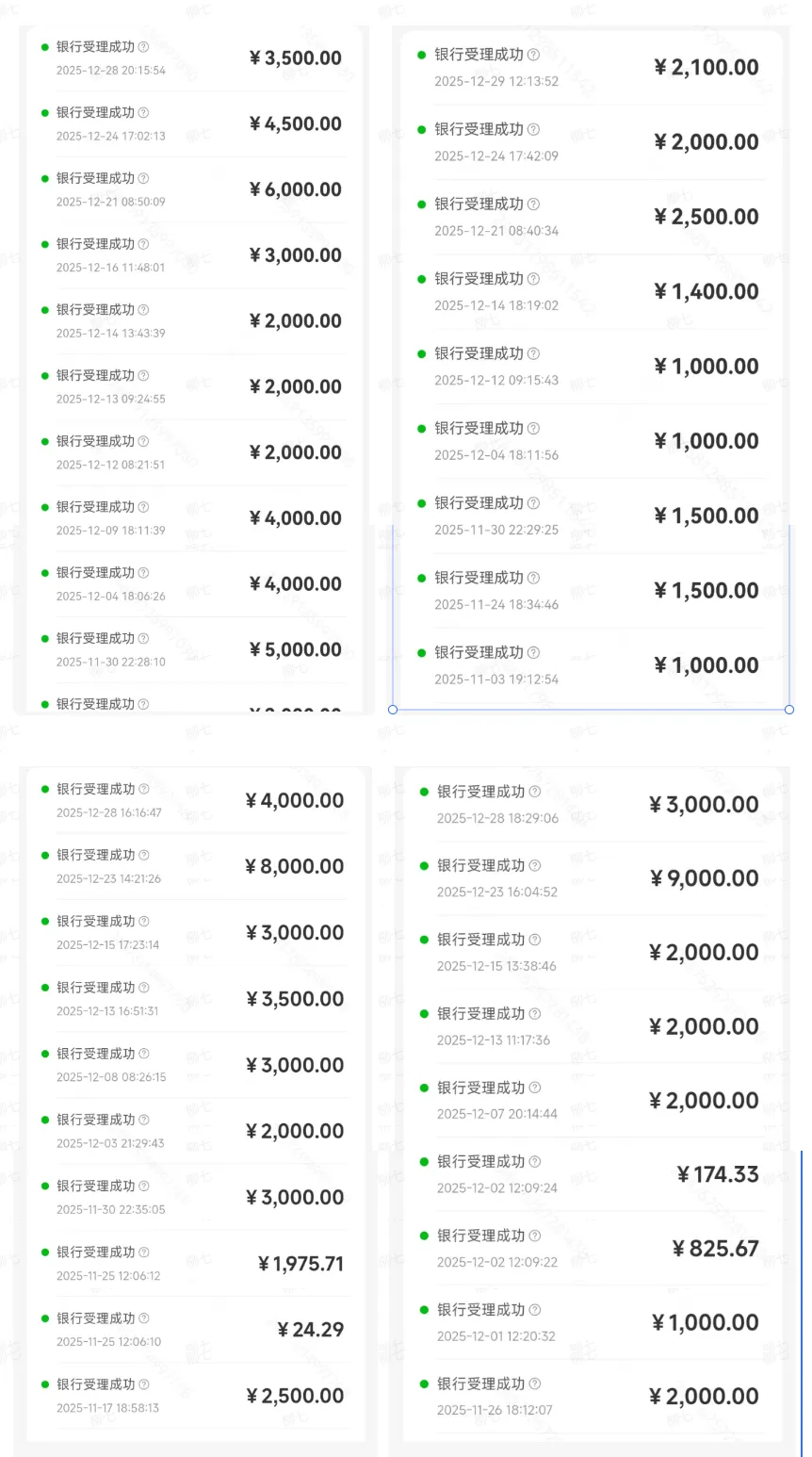Click green status dot of 2025-11-26 18:12:07 entry
The width and height of the screenshot is (812, 1457).
[424, 1384]
